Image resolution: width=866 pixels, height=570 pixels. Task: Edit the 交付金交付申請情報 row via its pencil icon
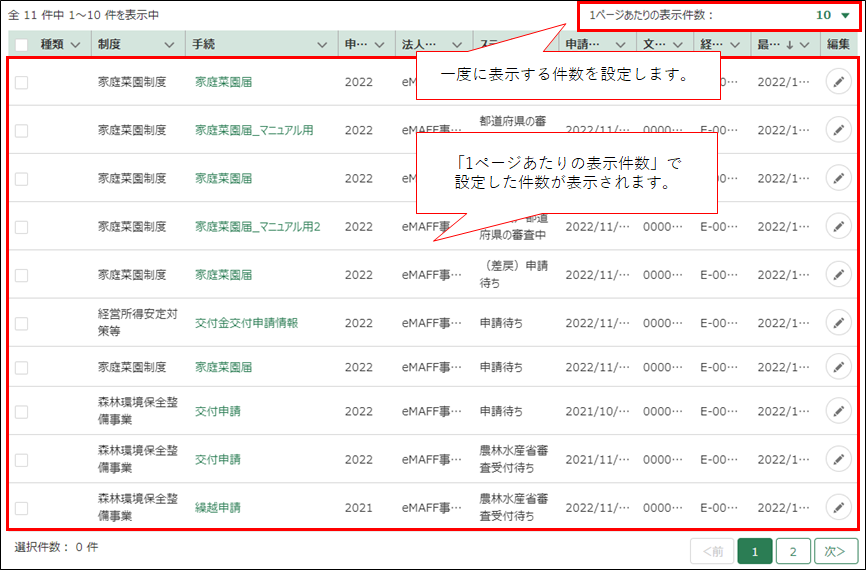coord(837,323)
